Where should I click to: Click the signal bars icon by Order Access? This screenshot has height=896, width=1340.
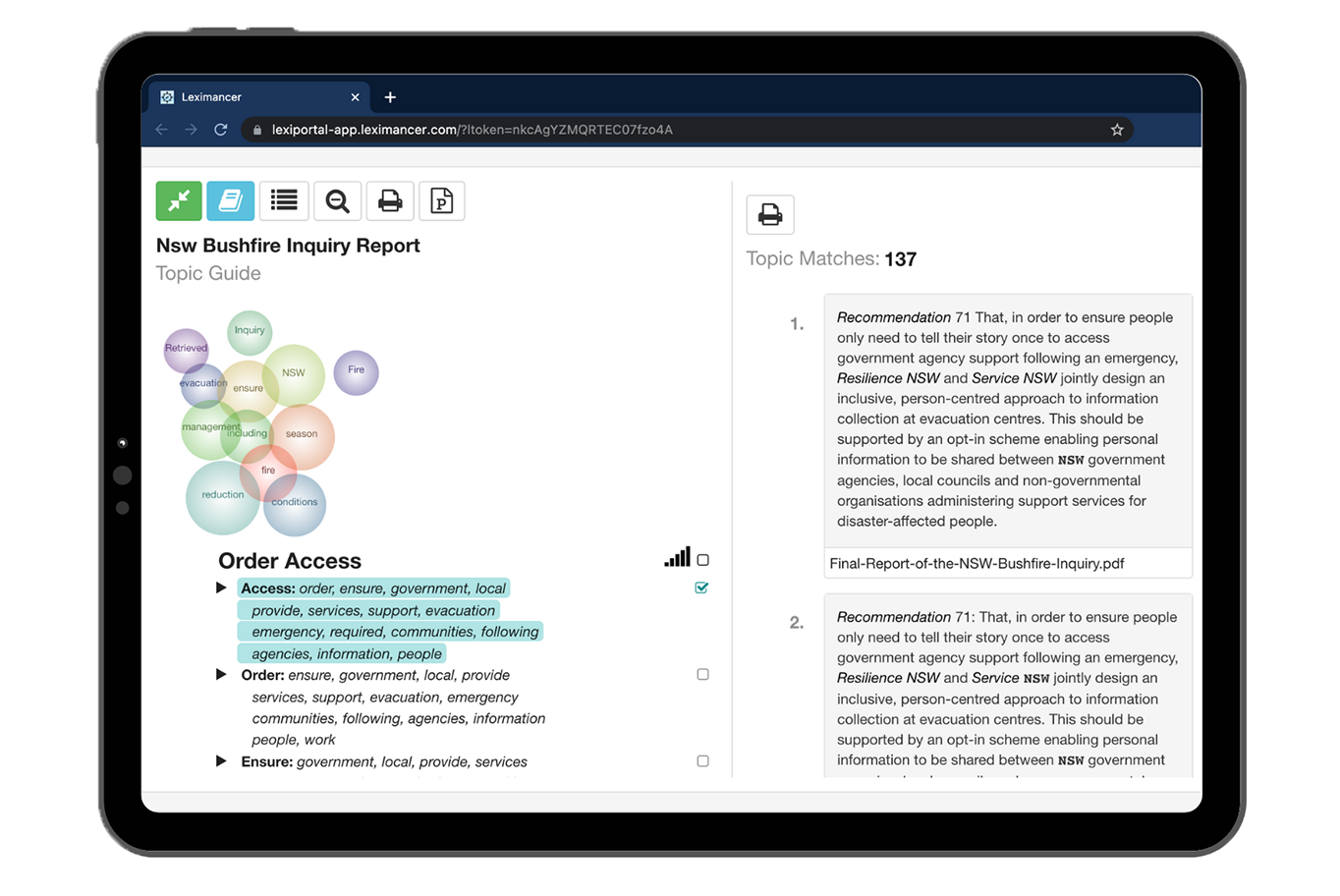coord(677,557)
